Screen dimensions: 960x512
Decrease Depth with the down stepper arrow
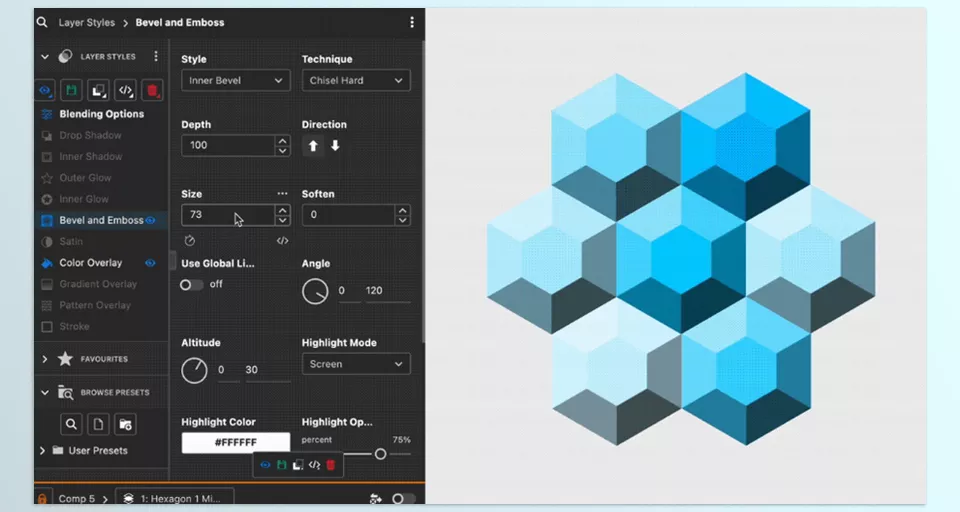(282, 151)
